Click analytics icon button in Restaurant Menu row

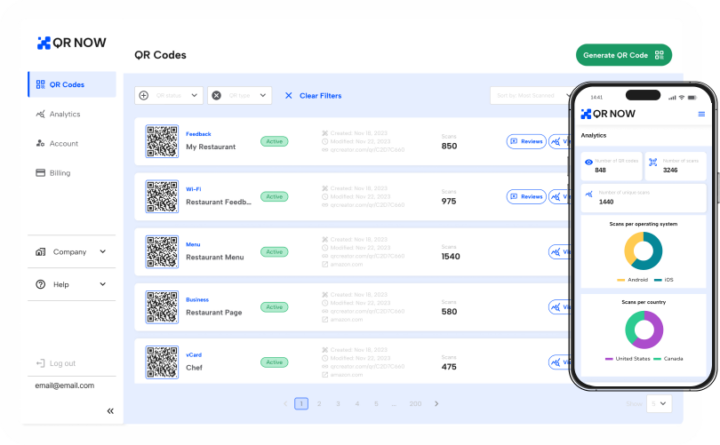559,252
